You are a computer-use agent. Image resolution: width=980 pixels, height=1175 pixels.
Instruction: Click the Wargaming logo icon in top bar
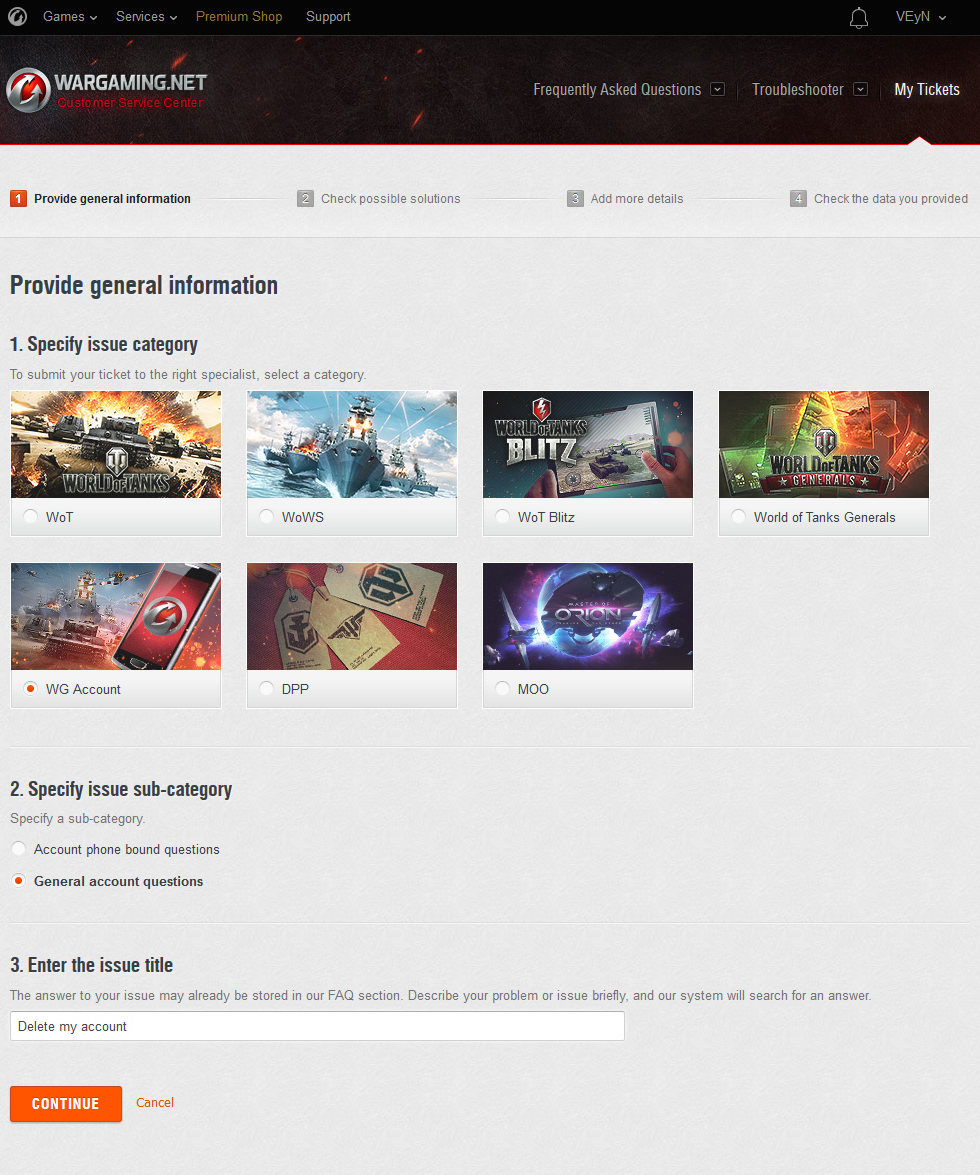pos(18,17)
